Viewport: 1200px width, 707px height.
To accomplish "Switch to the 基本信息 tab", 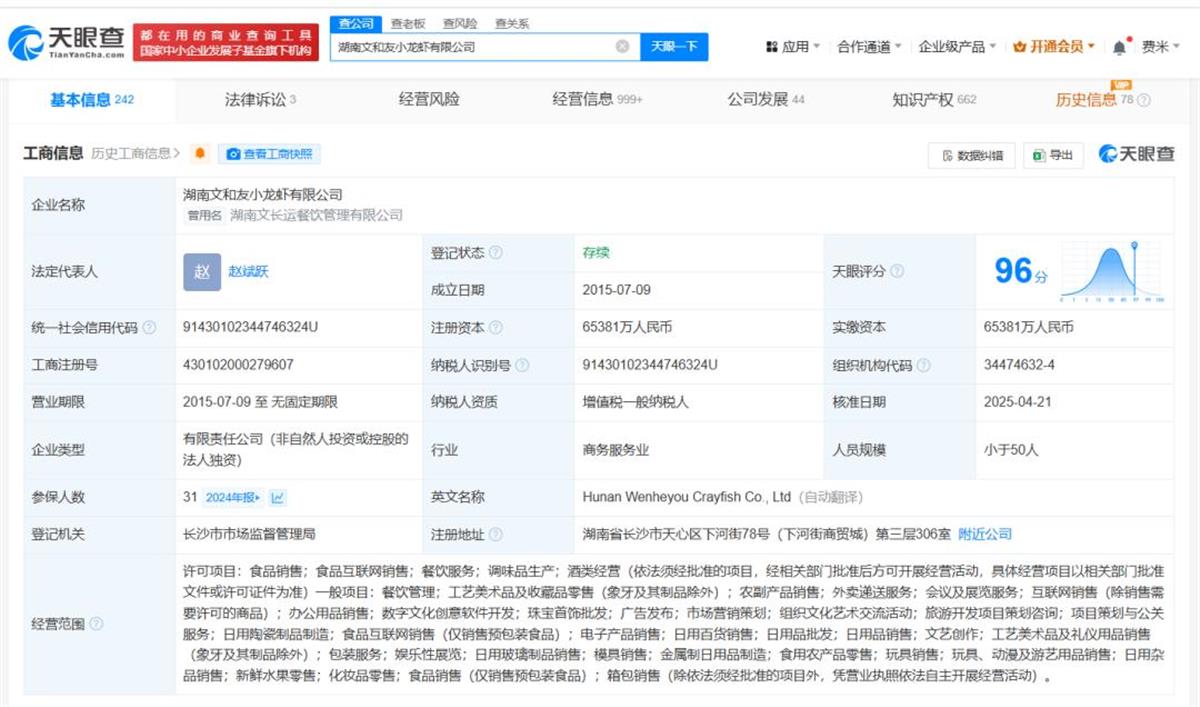I will pyautogui.click(x=92, y=100).
